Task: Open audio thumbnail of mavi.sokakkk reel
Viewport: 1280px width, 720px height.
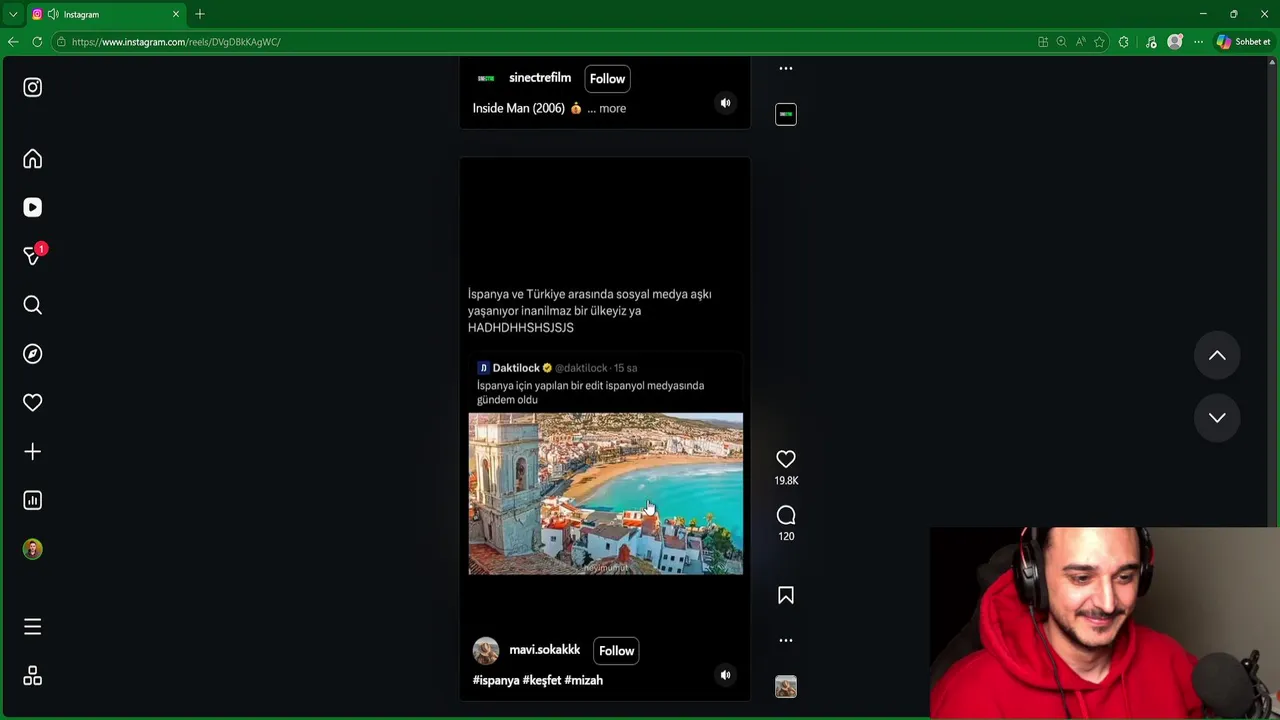Action: click(786, 687)
